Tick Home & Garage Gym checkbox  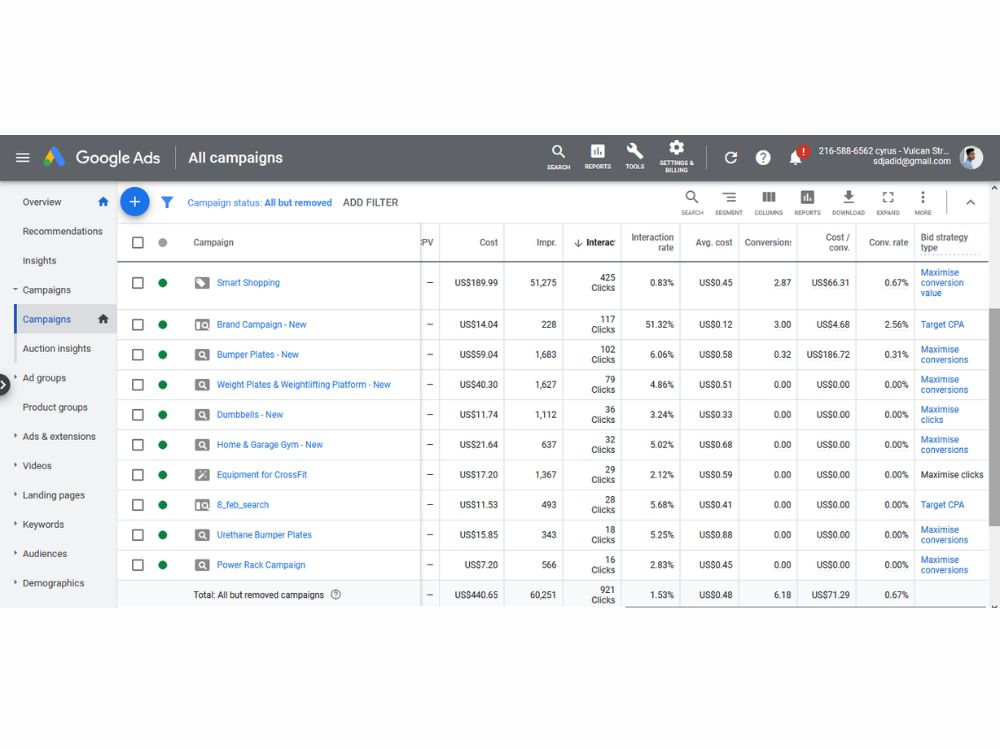[138, 445]
